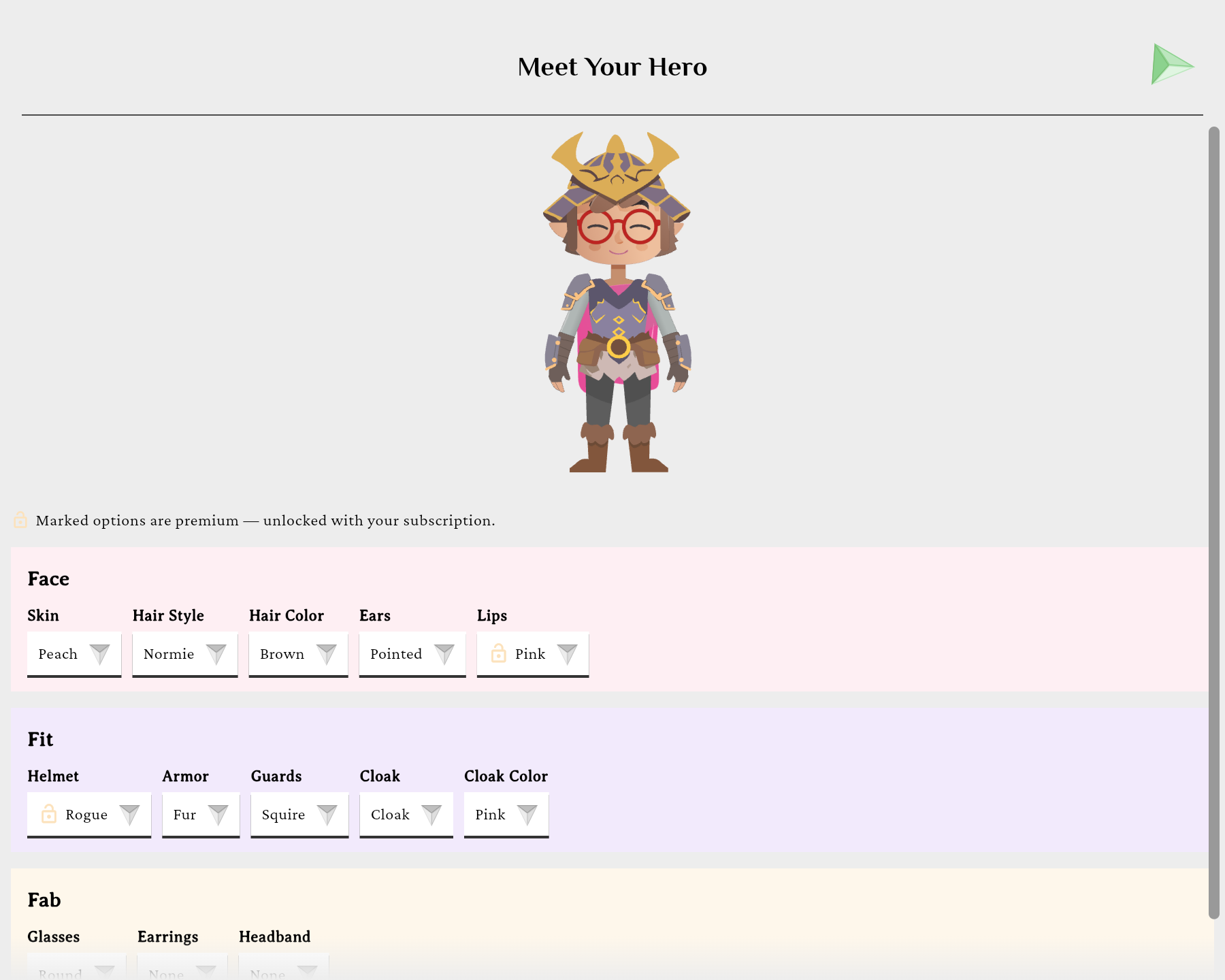Open the Cloak dropdown showing Cloak
The image size is (1225, 980).
pos(406,815)
